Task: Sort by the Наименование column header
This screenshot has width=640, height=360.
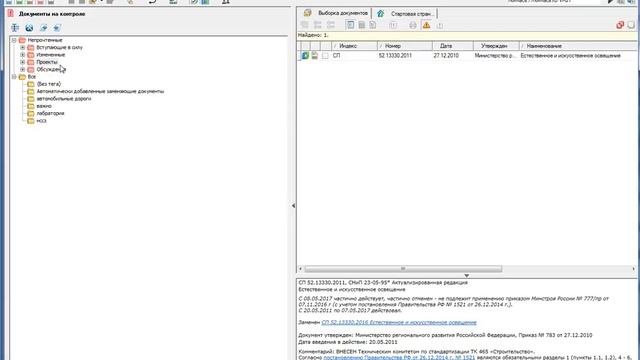Action: point(578,46)
